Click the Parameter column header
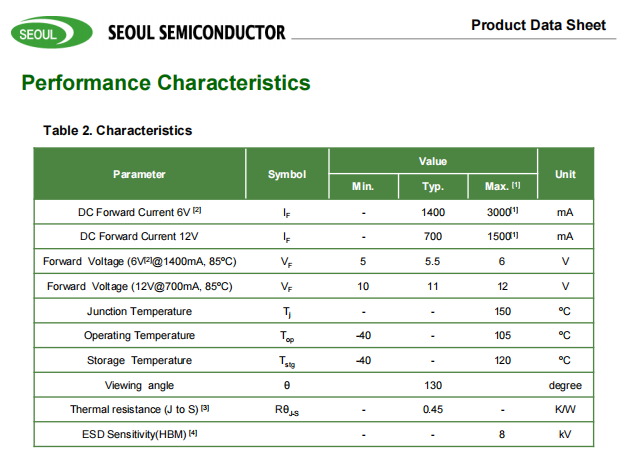The image size is (624, 473). tap(139, 174)
